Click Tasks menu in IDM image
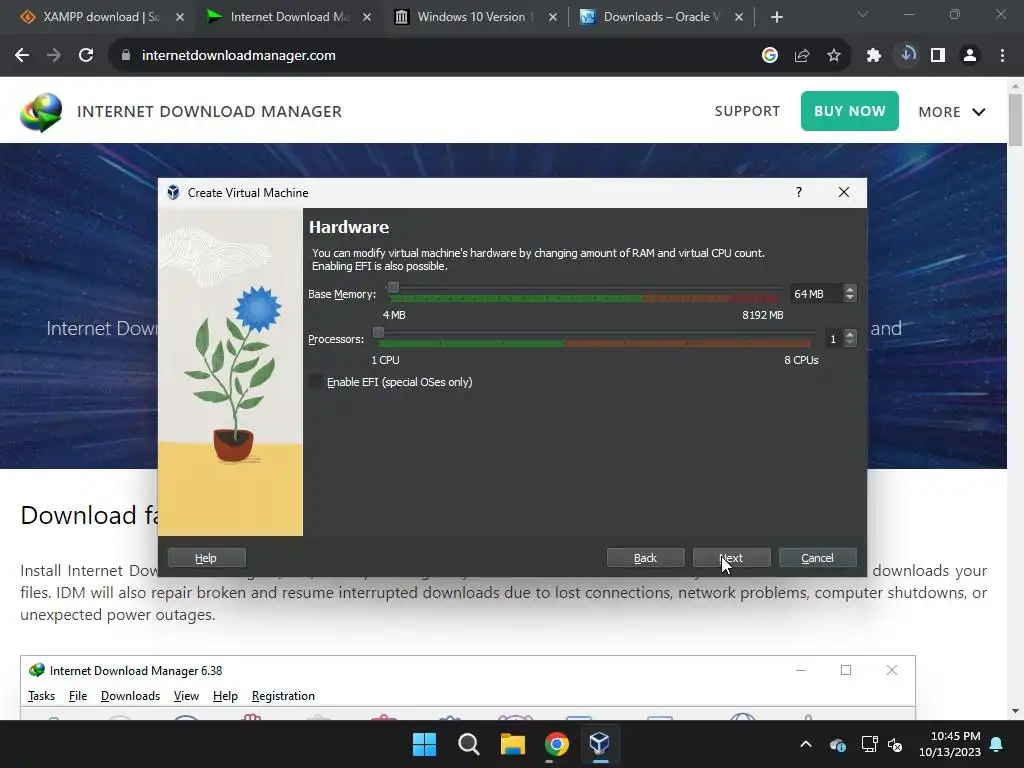This screenshot has height=768, width=1024. click(41, 696)
